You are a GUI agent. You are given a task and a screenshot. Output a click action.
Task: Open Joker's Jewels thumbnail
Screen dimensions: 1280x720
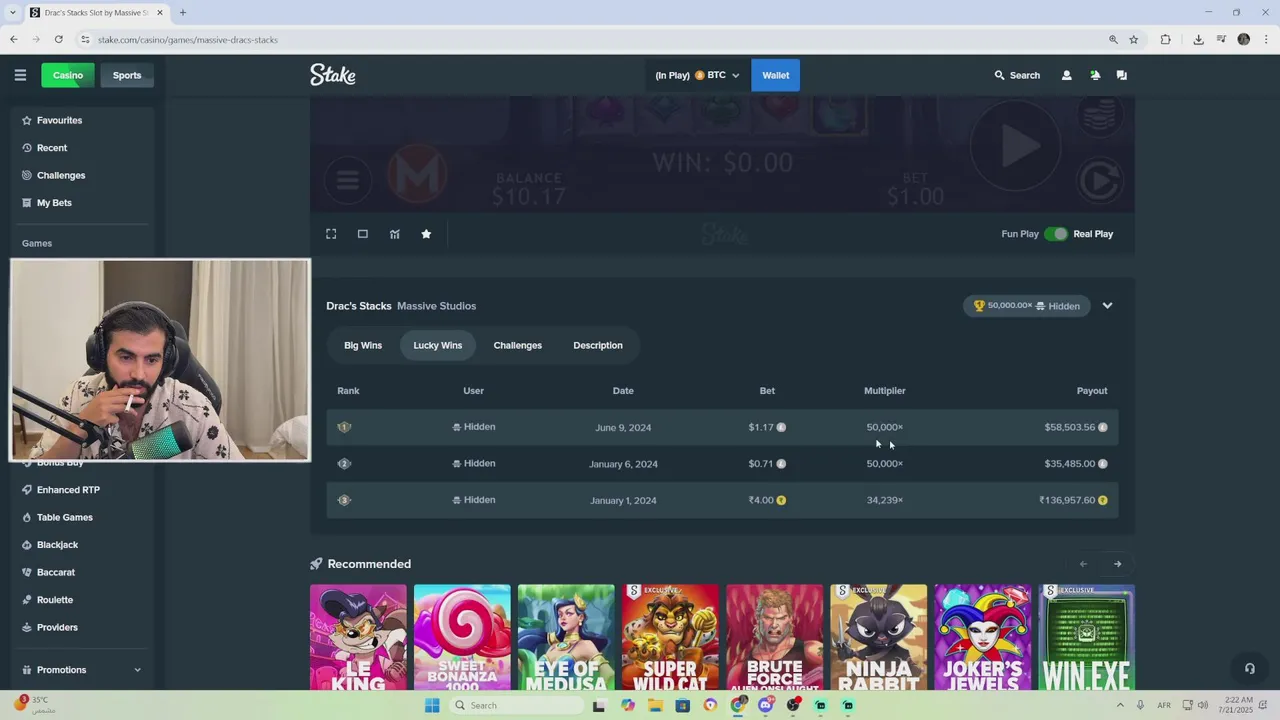tap(982, 638)
